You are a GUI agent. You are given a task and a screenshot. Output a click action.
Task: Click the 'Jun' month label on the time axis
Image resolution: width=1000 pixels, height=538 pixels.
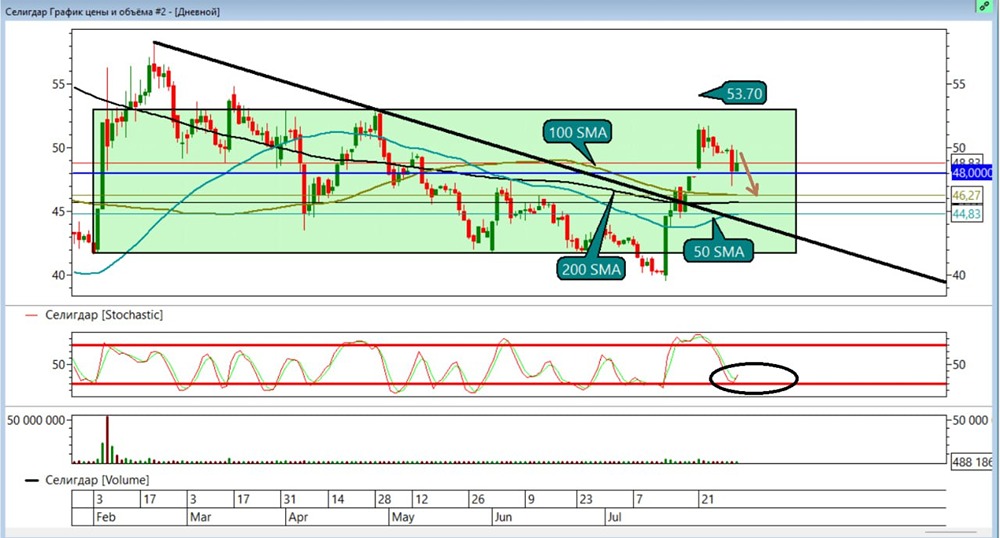[x=503, y=517]
